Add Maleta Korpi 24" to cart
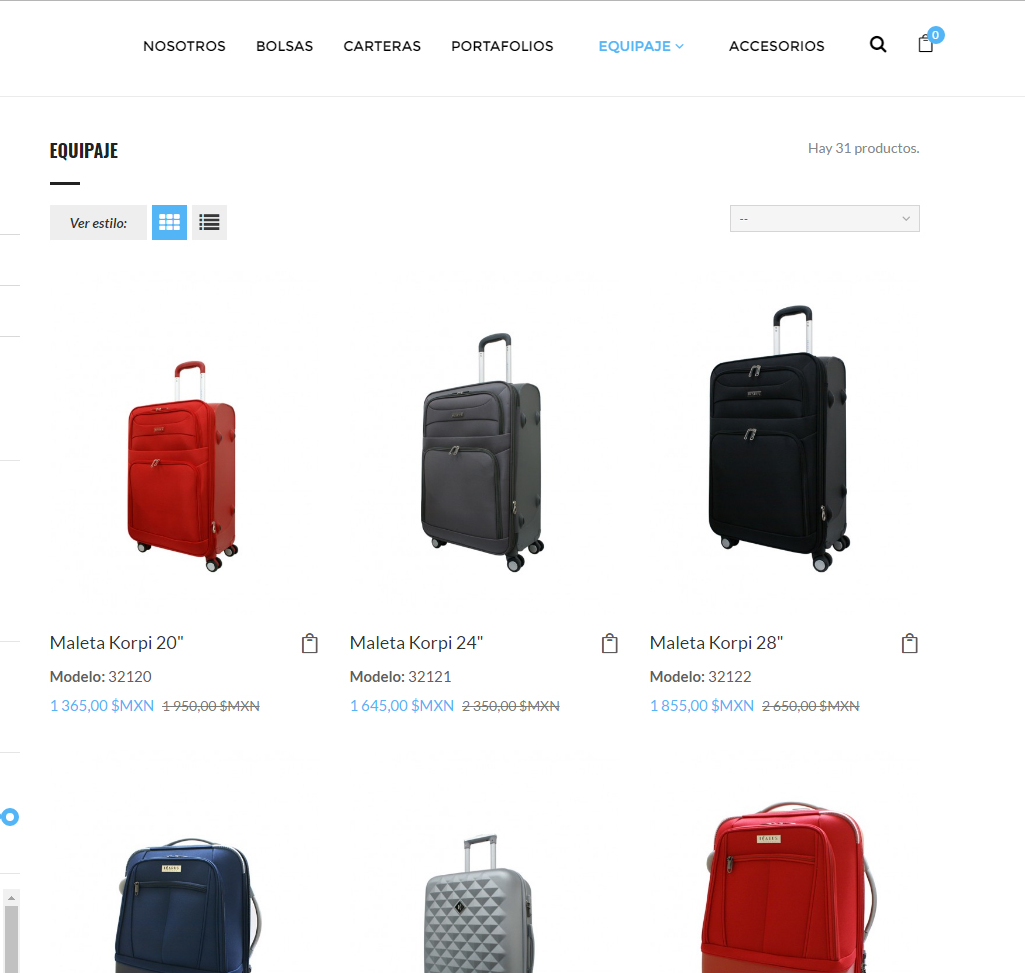1025x973 pixels. (609, 643)
